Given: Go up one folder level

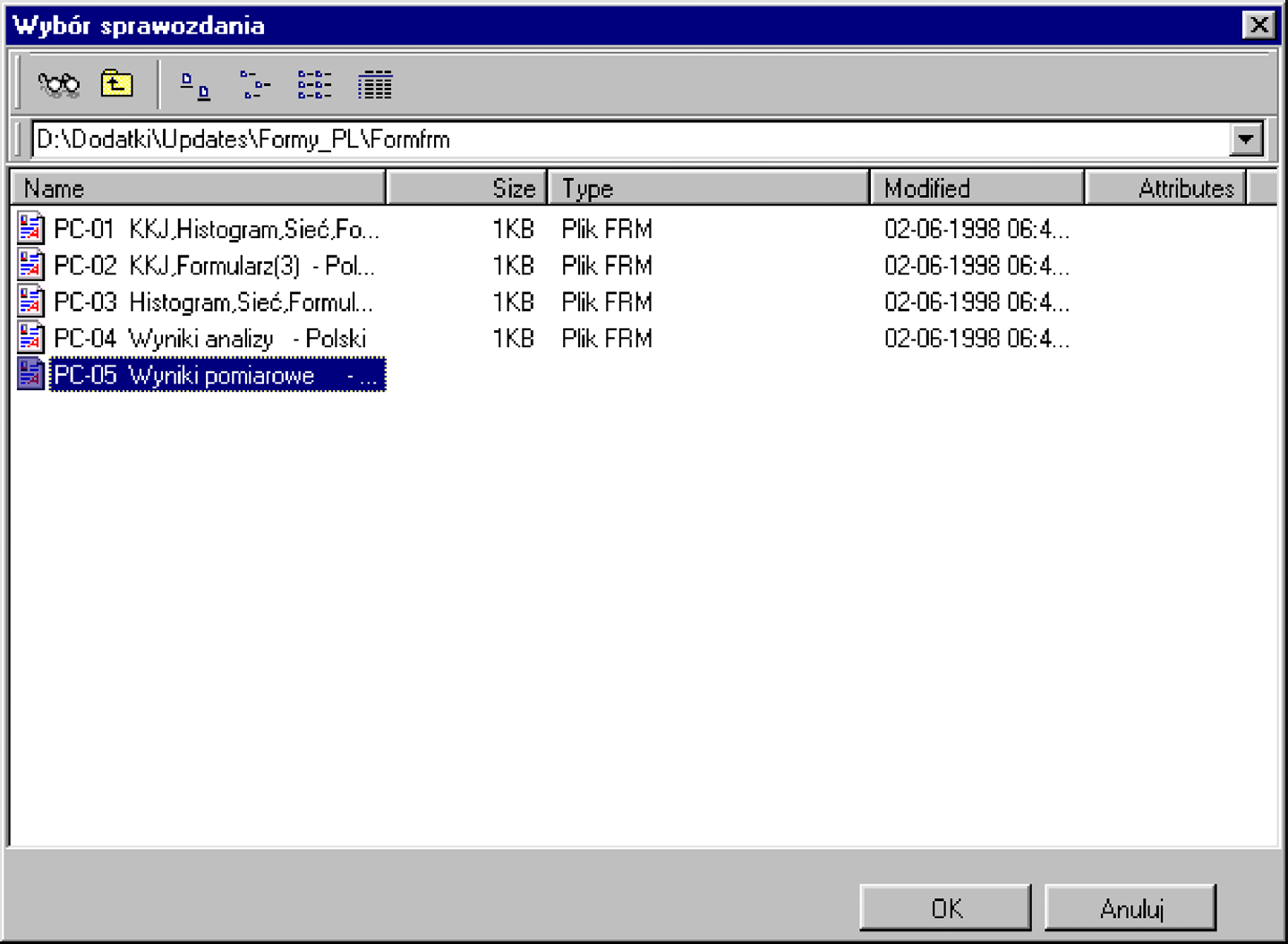Looking at the screenshot, I should [116, 84].
